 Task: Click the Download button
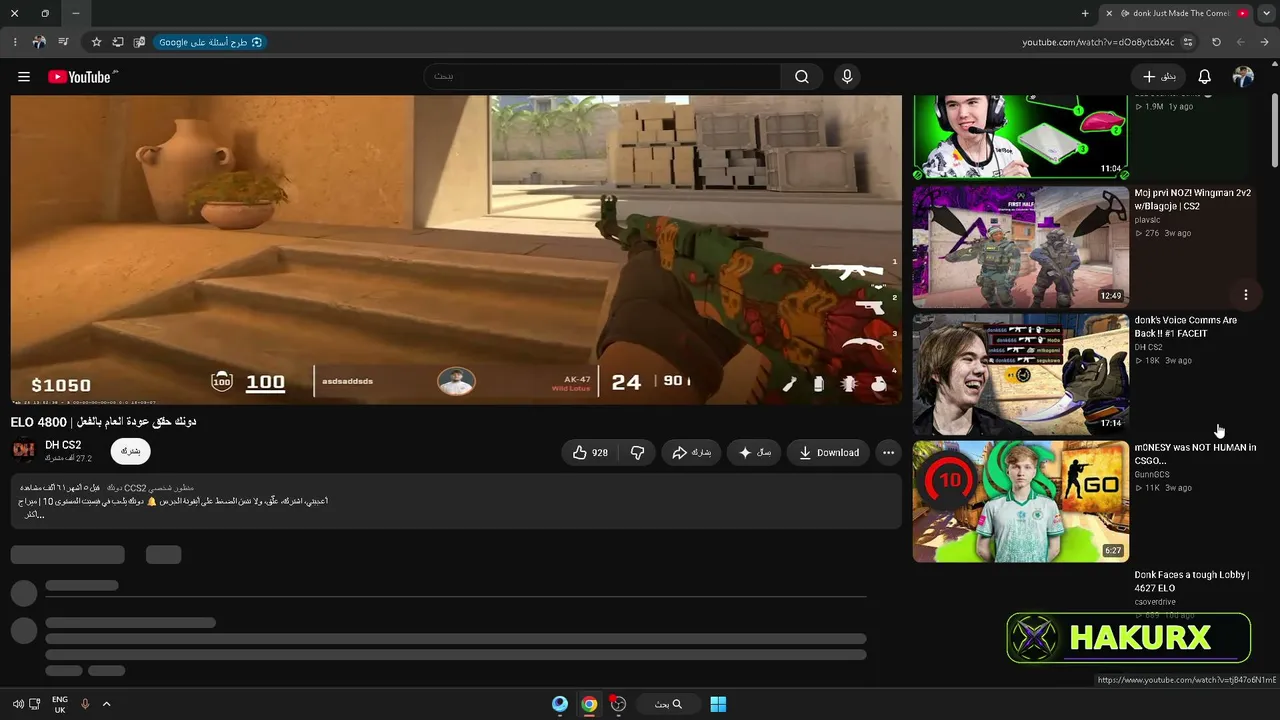coord(829,453)
